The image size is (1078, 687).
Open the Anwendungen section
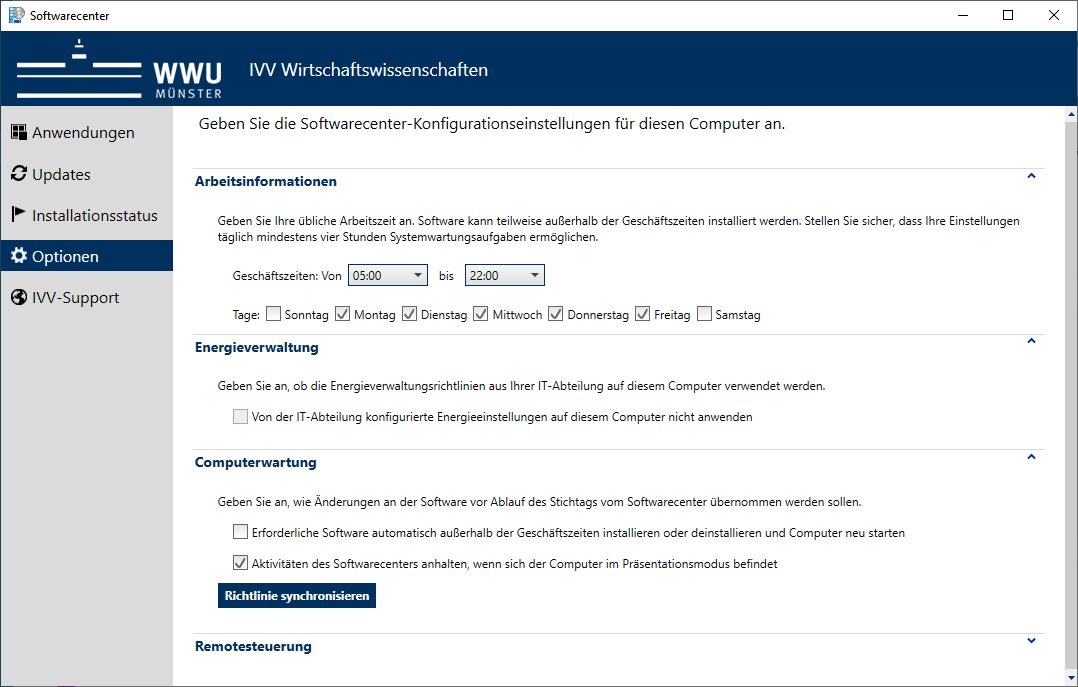click(x=87, y=133)
